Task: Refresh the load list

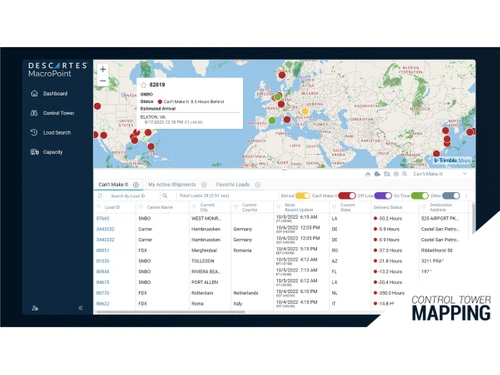Action: tap(100, 196)
